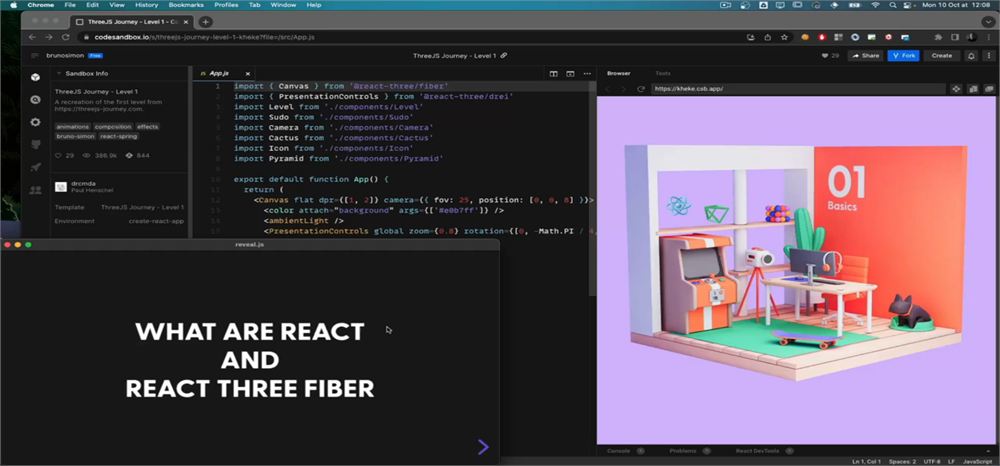Click the Create button

click(x=942, y=55)
